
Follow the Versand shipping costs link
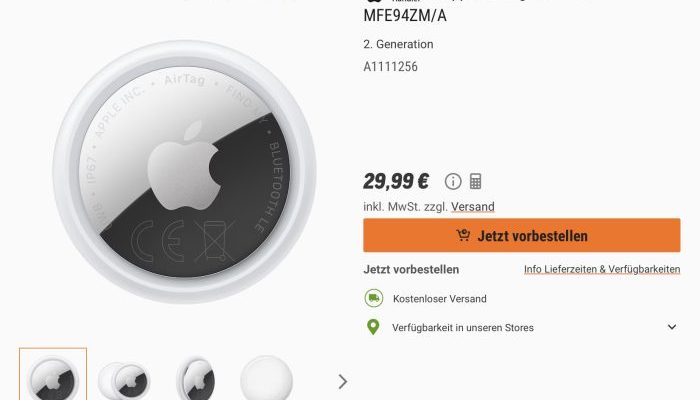(472, 207)
